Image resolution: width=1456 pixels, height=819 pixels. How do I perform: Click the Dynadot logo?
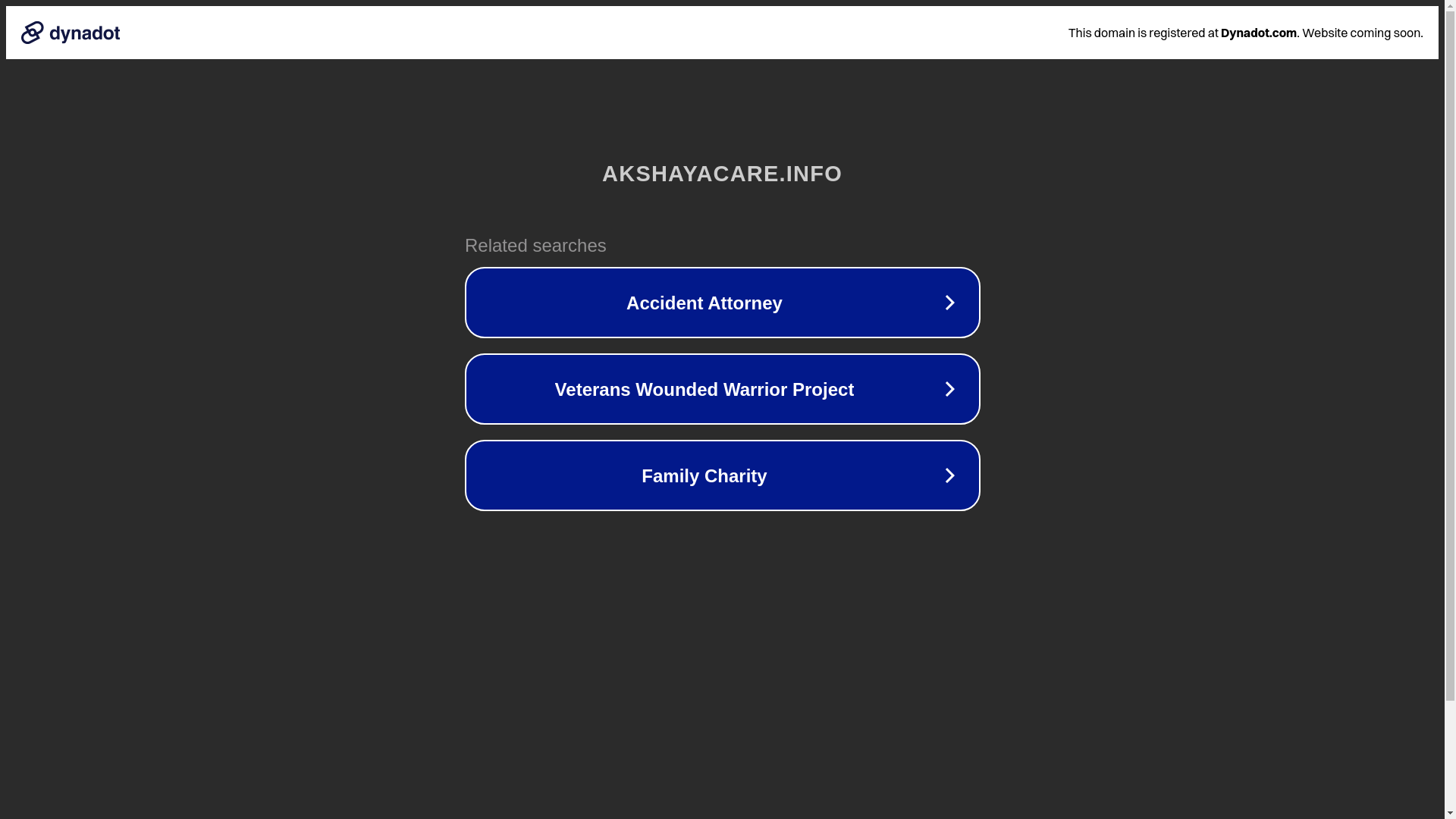coord(71,33)
